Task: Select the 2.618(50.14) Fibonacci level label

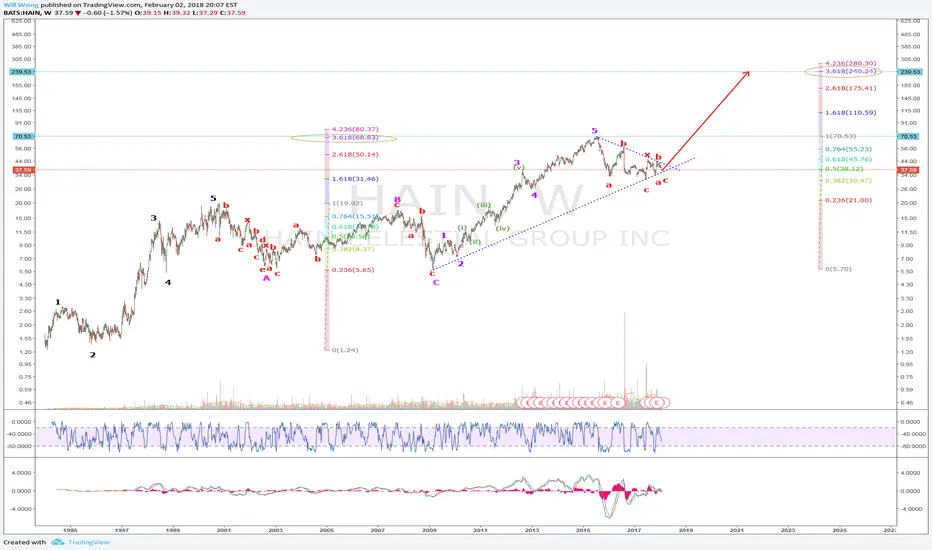Action: pos(355,155)
